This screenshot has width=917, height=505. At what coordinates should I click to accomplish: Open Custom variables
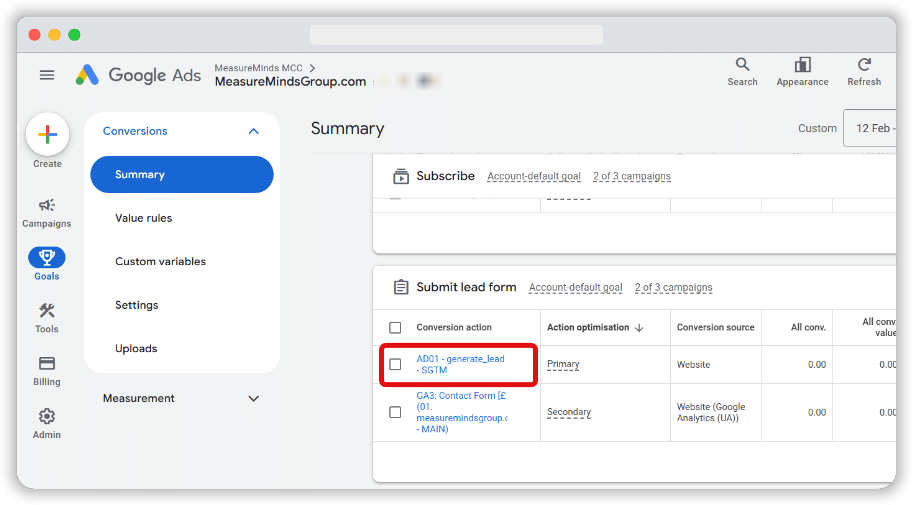160,261
